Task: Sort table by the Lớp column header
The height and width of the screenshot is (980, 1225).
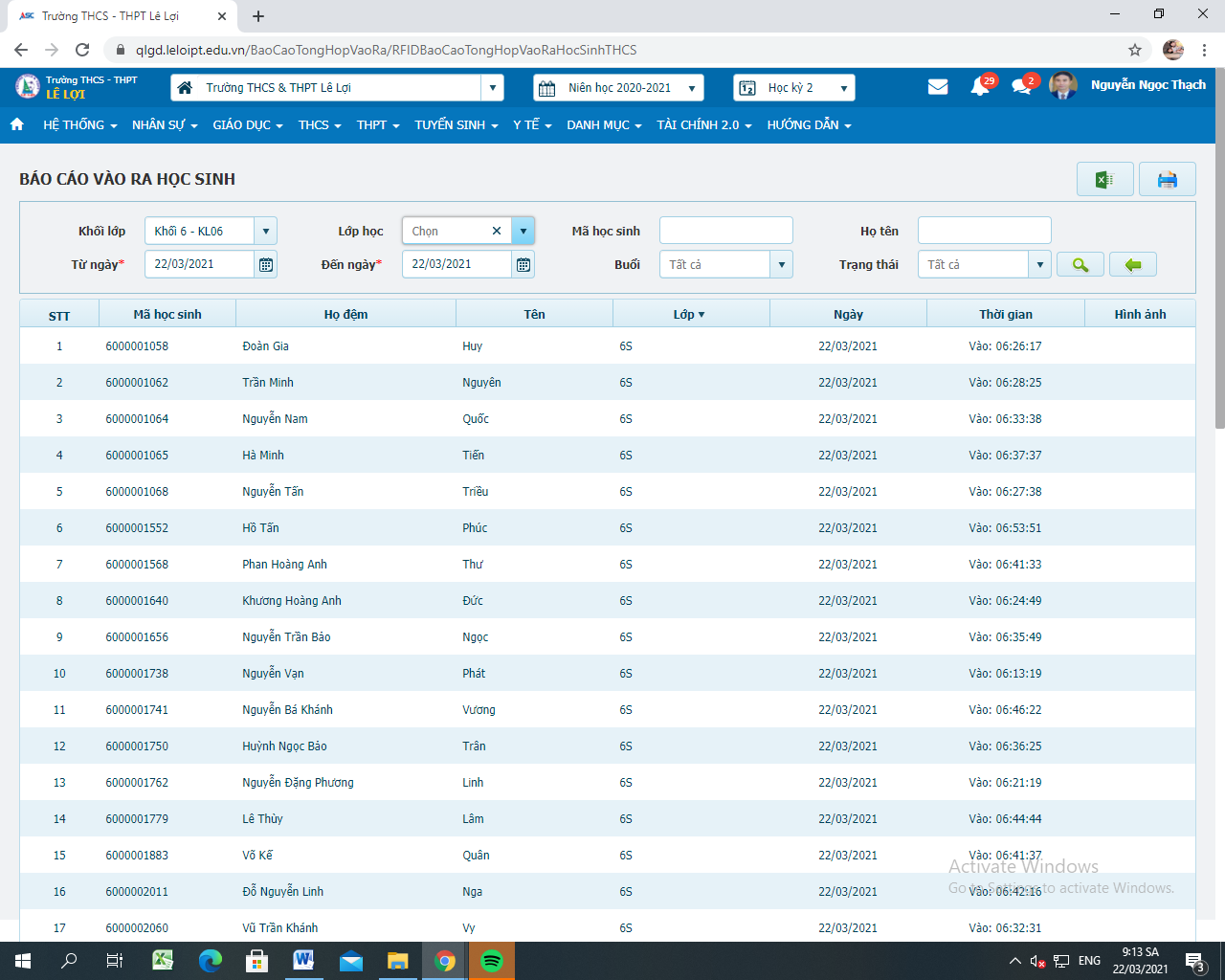Action: pyautogui.click(x=688, y=314)
